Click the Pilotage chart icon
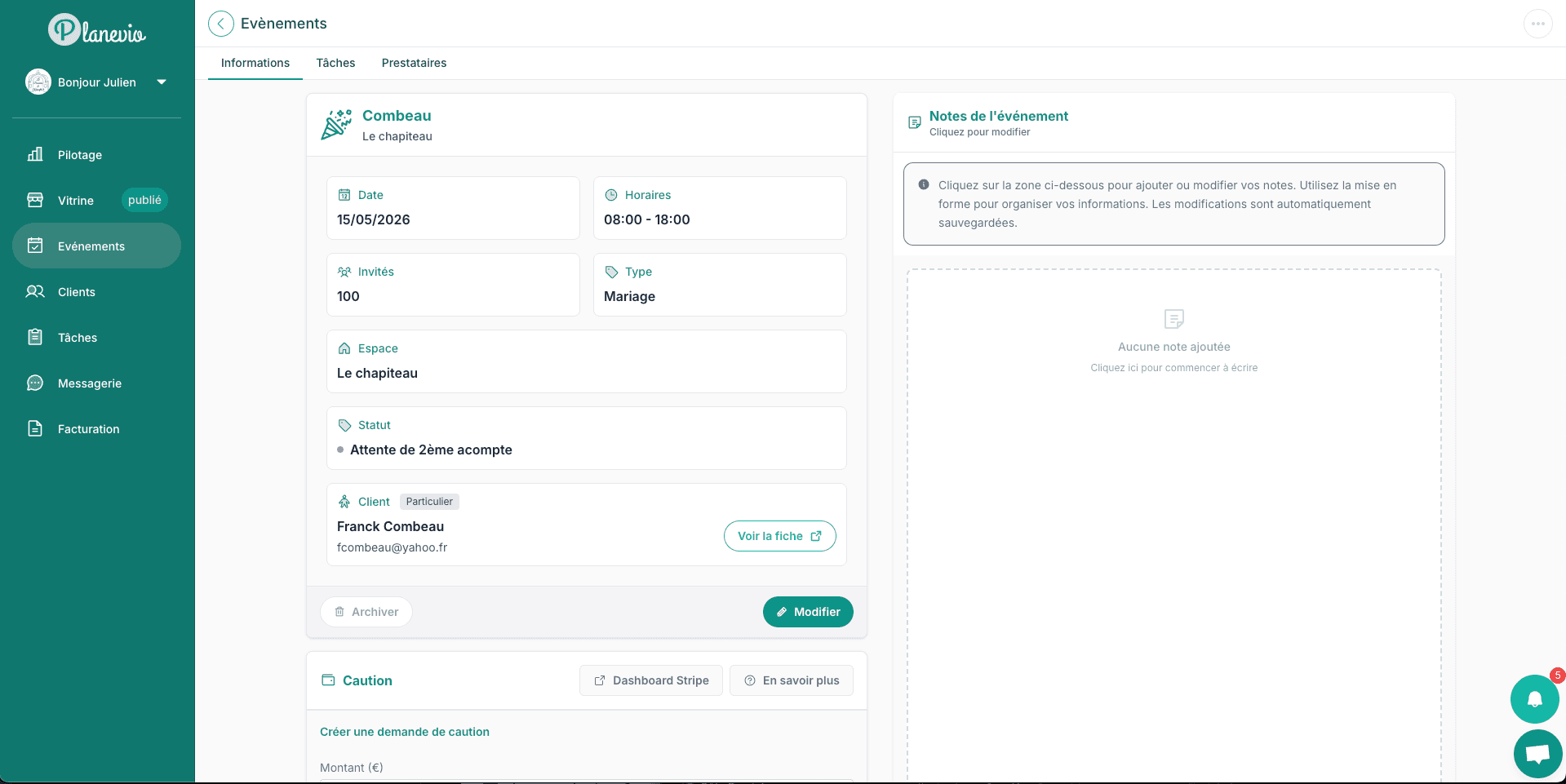 coord(35,154)
